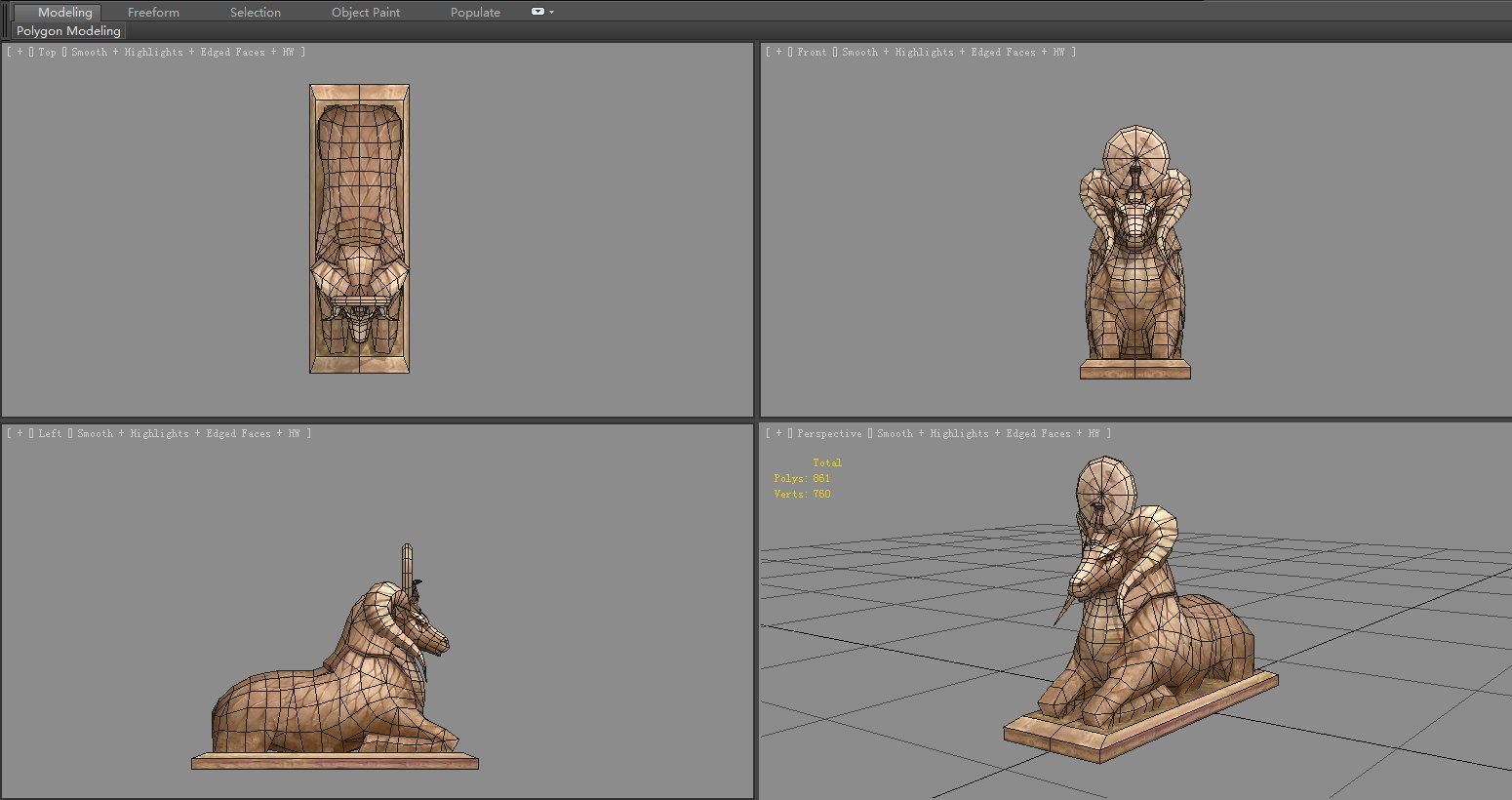Open the Left viewport shading label menu
Screen dimensions: 1512x800
(188, 433)
